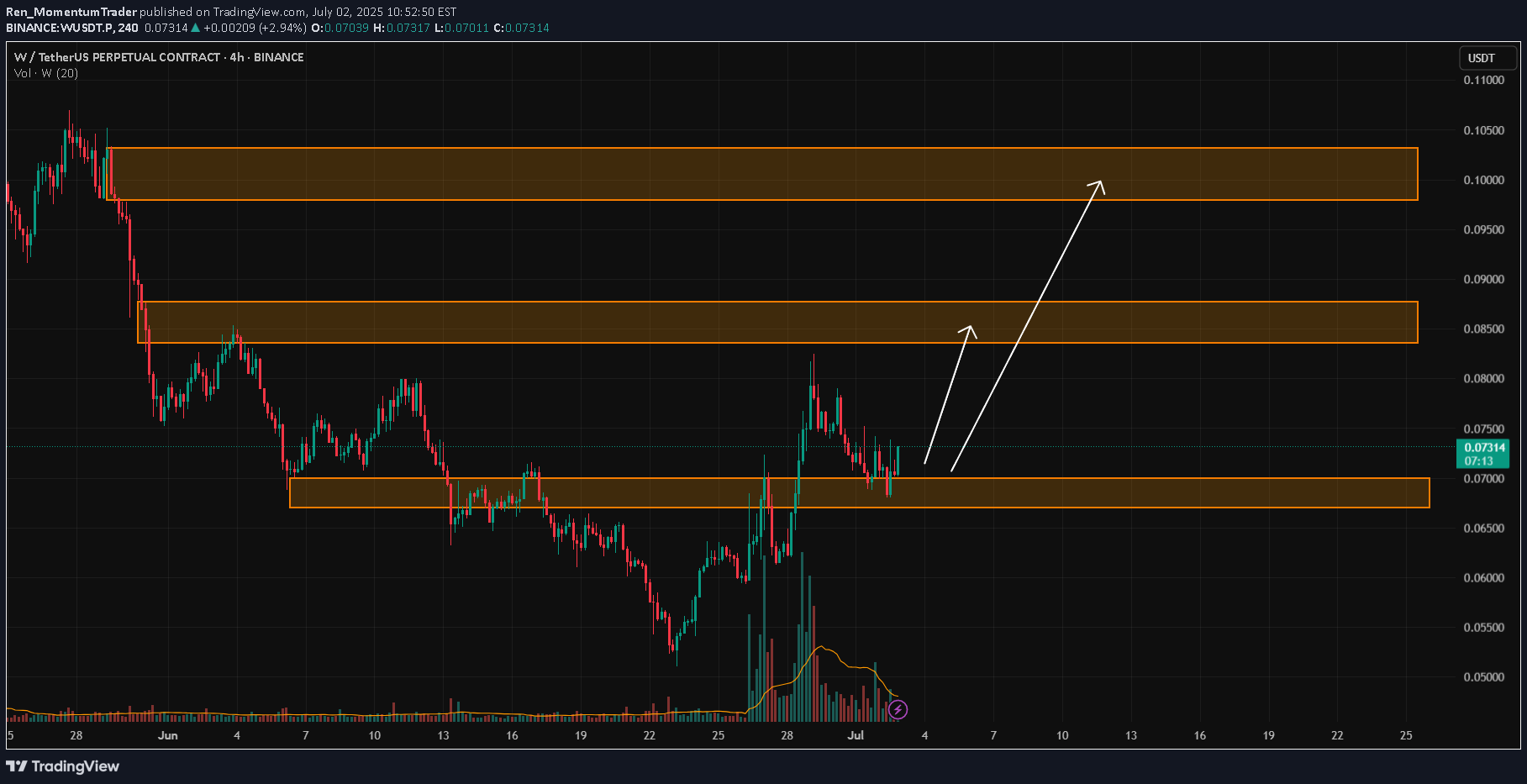1527x784 pixels.
Task: Click the 0.09000 price axis label
Action: [1483, 279]
